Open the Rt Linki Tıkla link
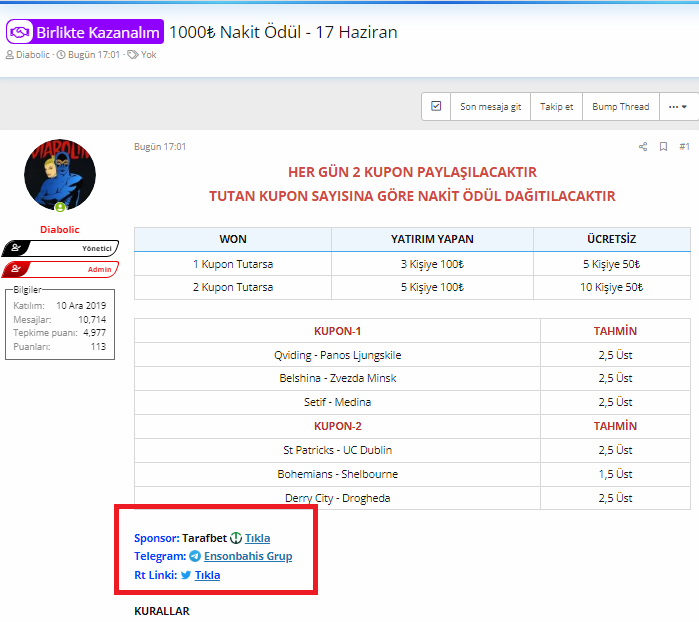 pos(207,575)
